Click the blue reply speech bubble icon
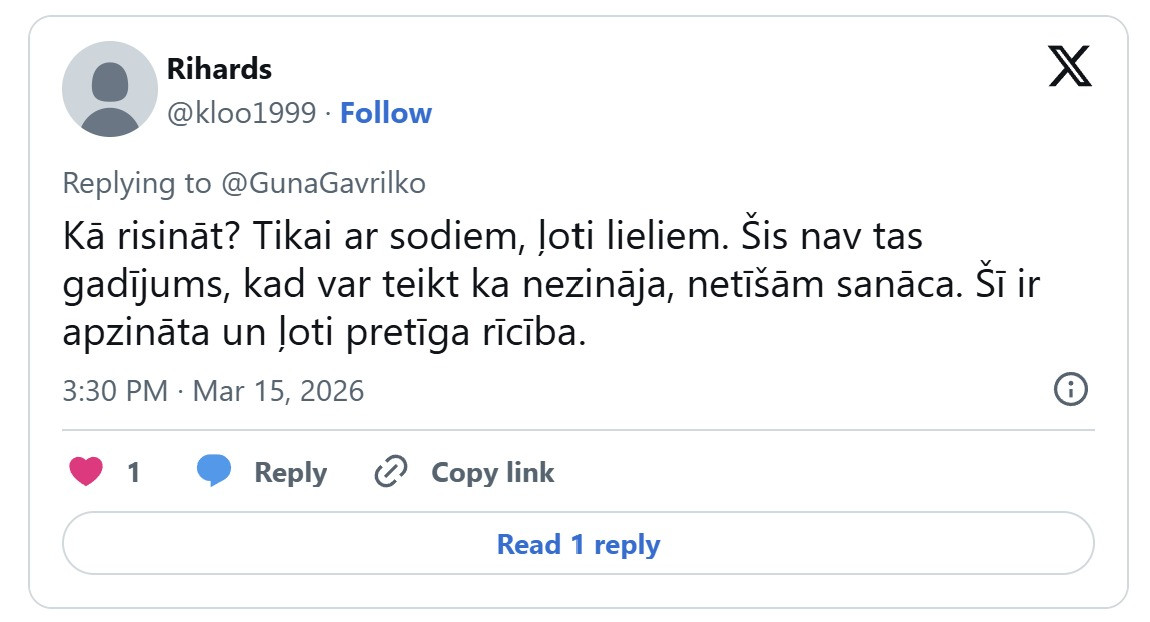 pyautogui.click(x=214, y=471)
